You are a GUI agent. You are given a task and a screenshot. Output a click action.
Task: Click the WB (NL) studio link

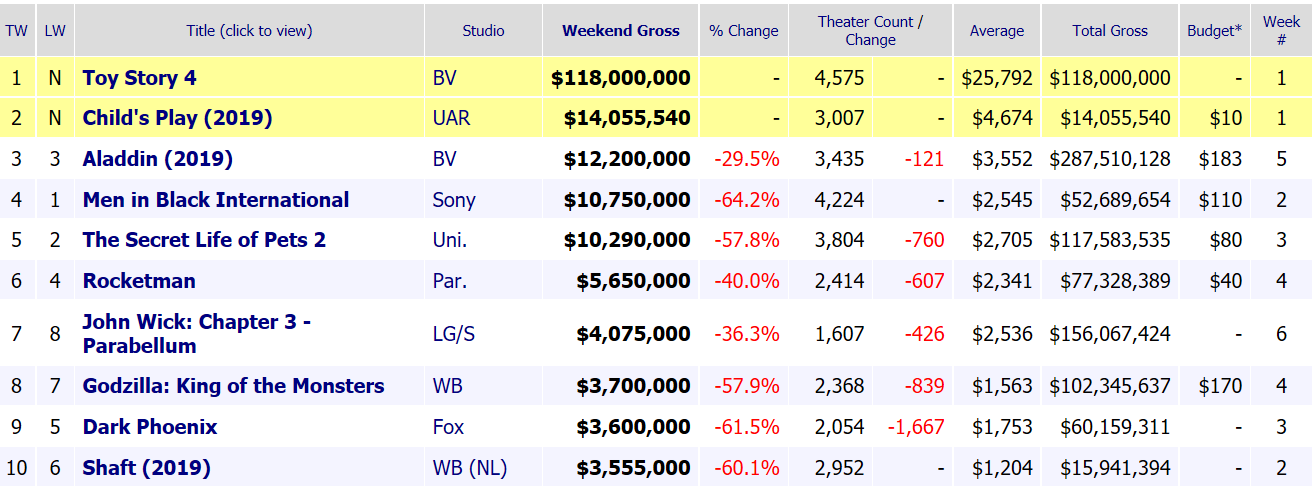[x=467, y=468]
